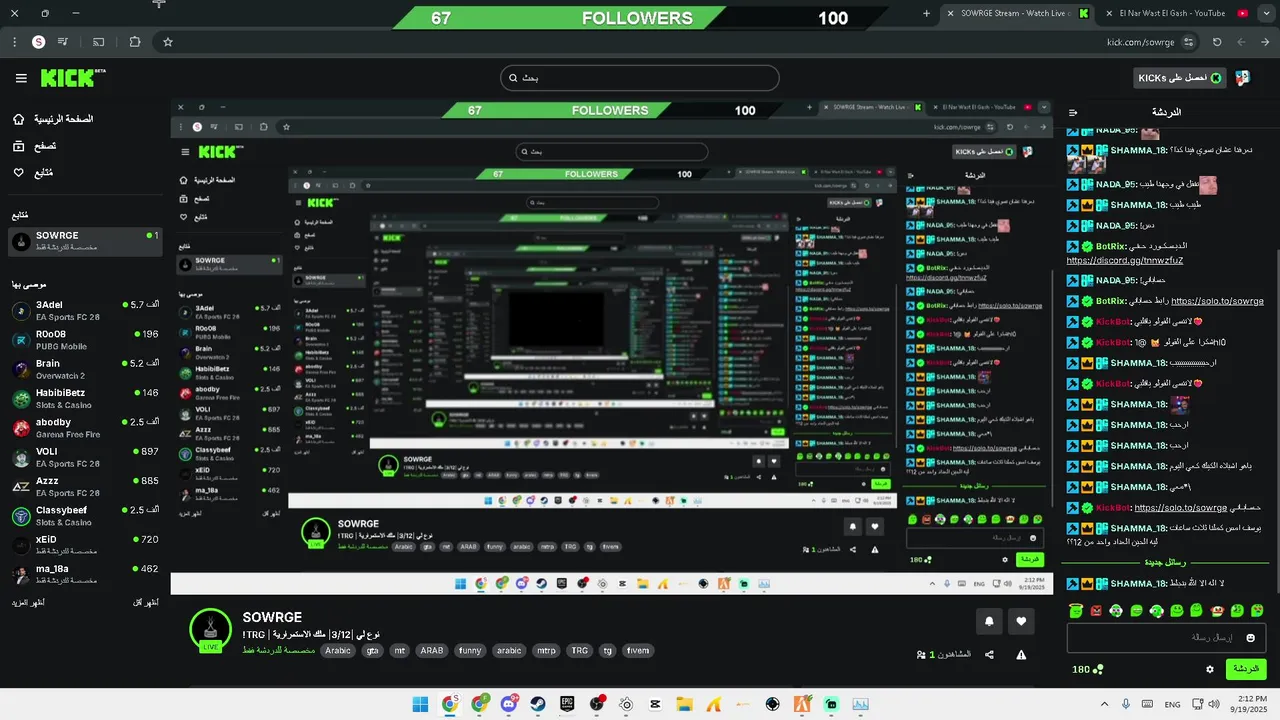Select the TRG tag
Viewport: 1280px width, 720px height.
pyautogui.click(x=579, y=651)
